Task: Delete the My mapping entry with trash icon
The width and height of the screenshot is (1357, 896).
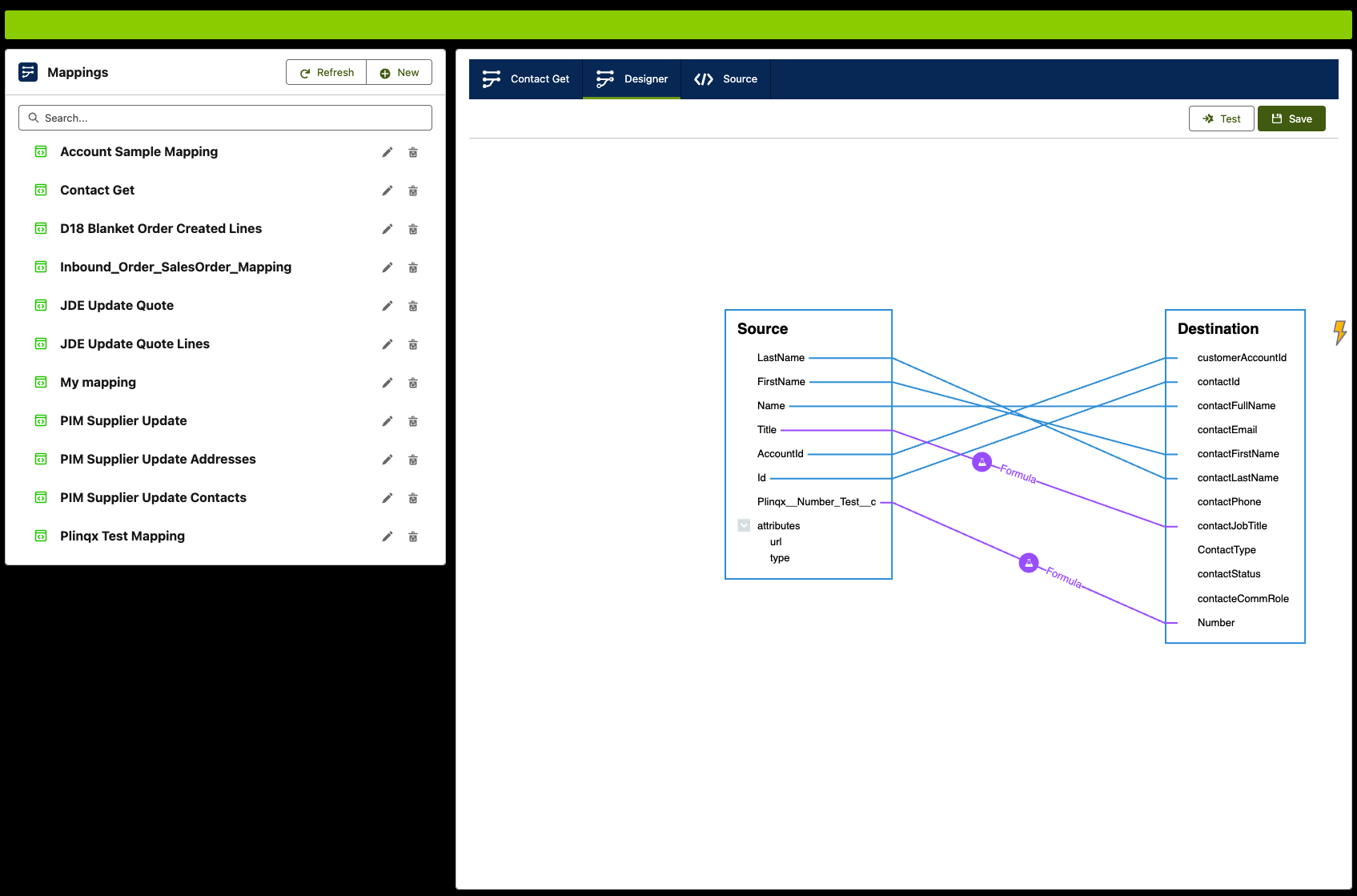Action: [x=413, y=383]
